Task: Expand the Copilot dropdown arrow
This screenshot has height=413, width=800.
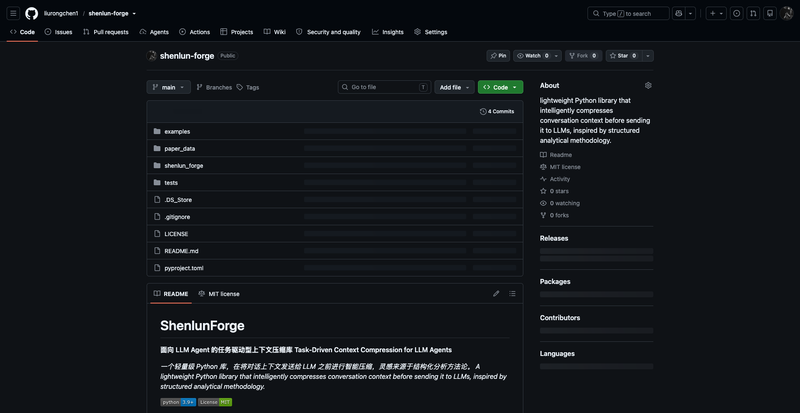Action: point(690,14)
